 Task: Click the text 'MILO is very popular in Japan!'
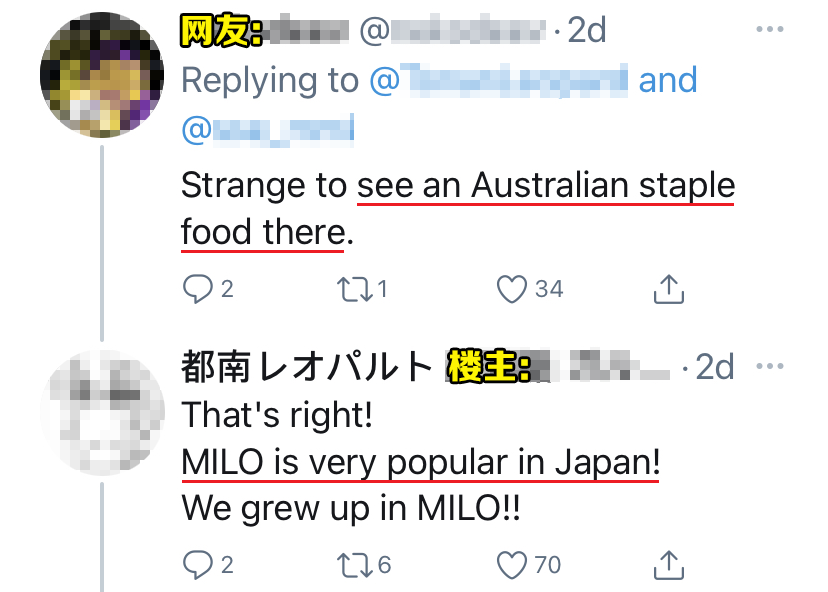pyautogui.click(x=420, y=464)
